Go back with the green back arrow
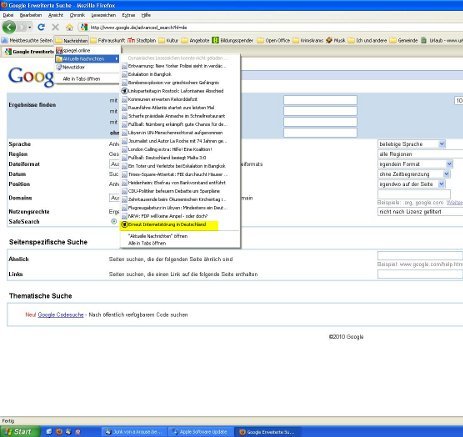This screenshot has width=463, height=437. coord(9,27)
